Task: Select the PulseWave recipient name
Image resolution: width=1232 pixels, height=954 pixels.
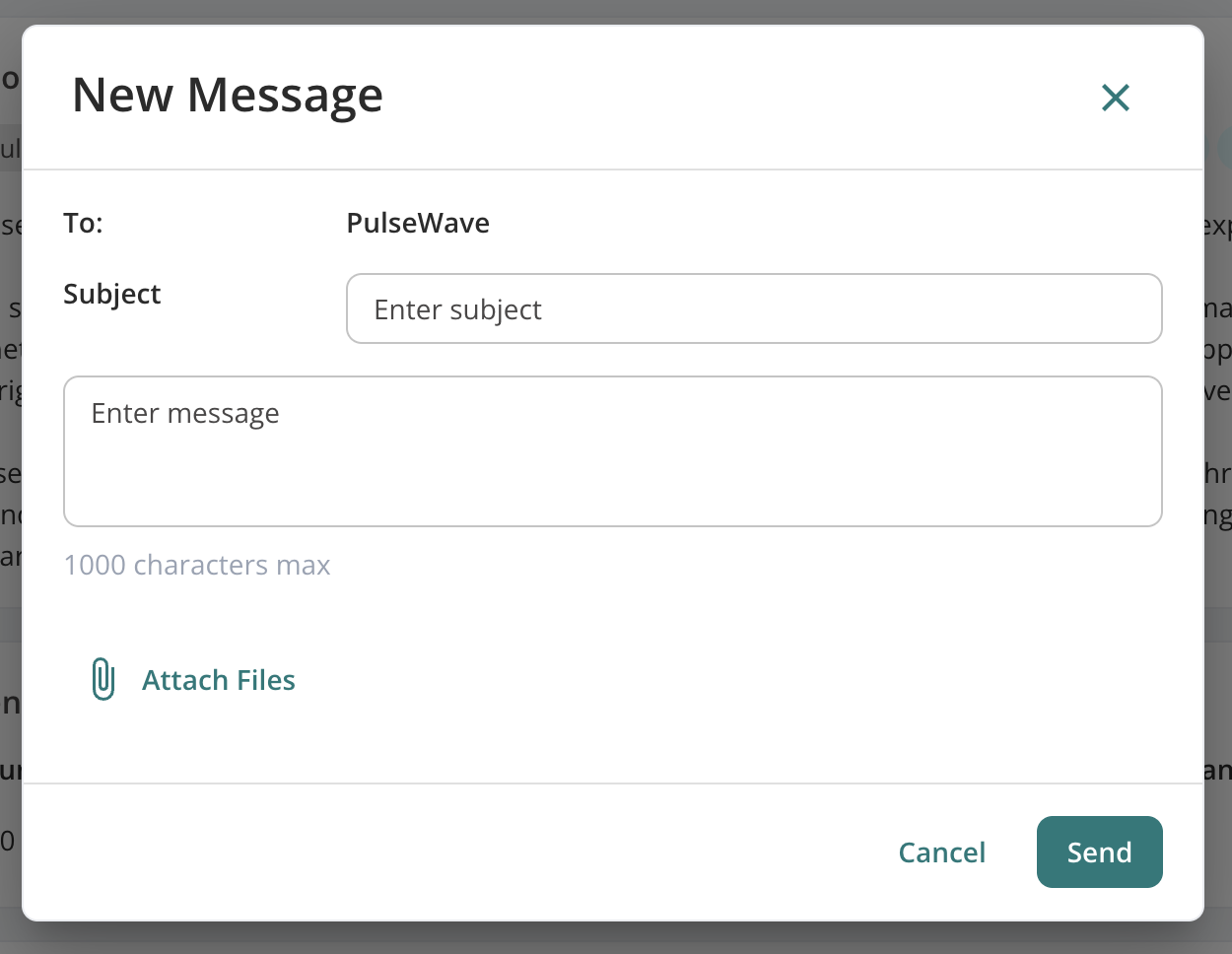Action: point(418,223)
